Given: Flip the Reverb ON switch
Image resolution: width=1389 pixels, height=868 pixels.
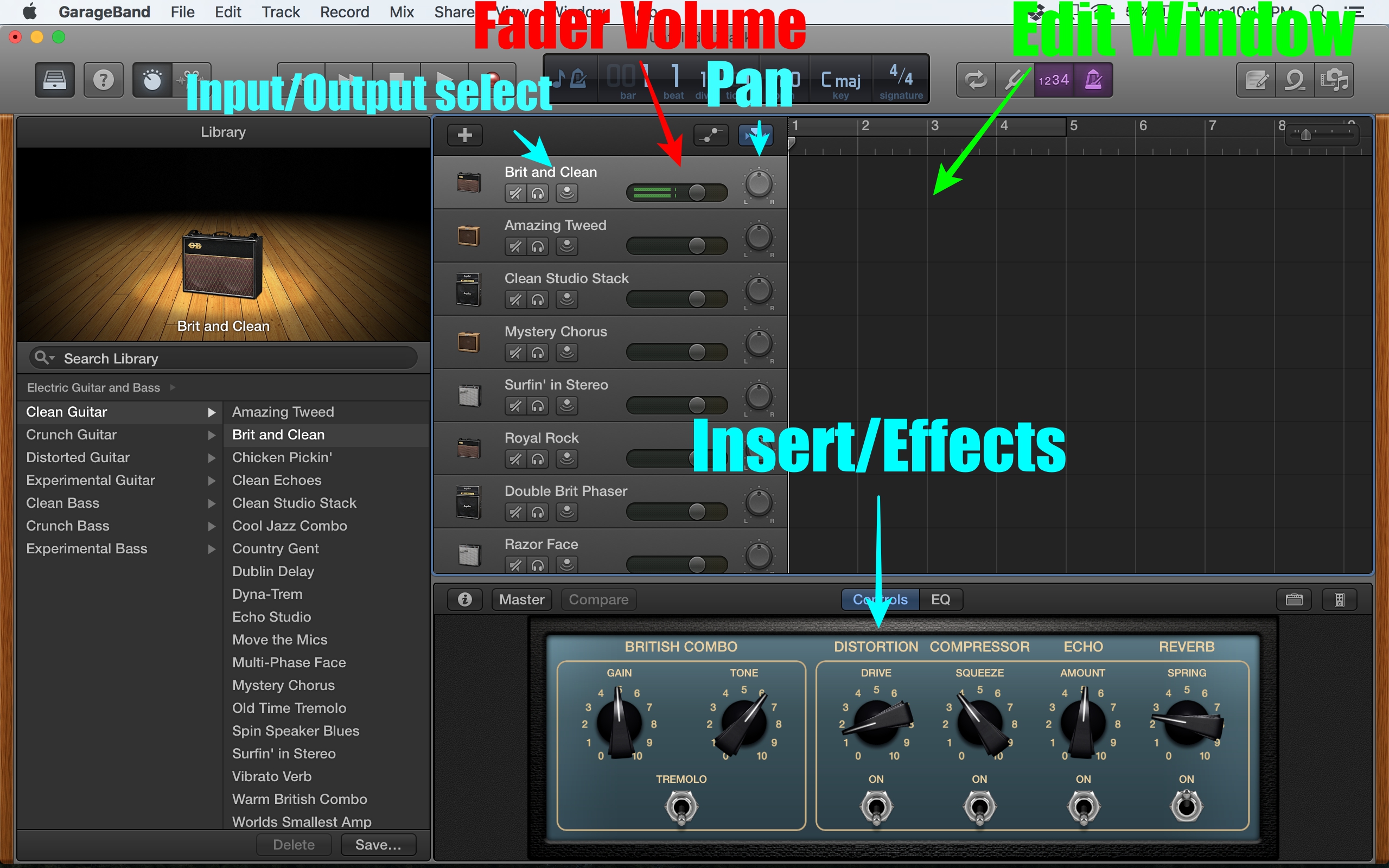Looking at the screenshot, I should pos(1187,806).
